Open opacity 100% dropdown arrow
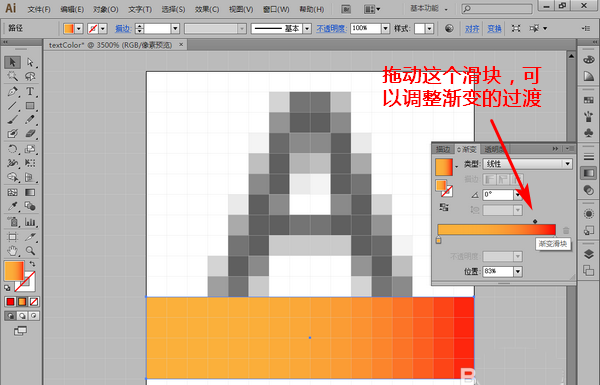Viewport: 600px width, 385px height. [x=385, y=28]
